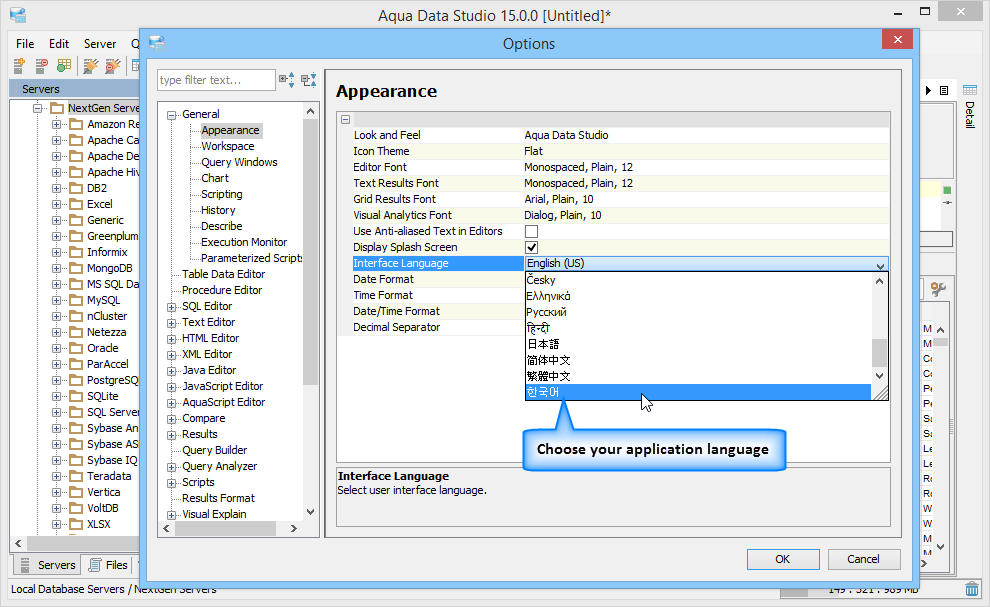
Task: Expand the PostgreSQL server folder
Action: (56, 380)
